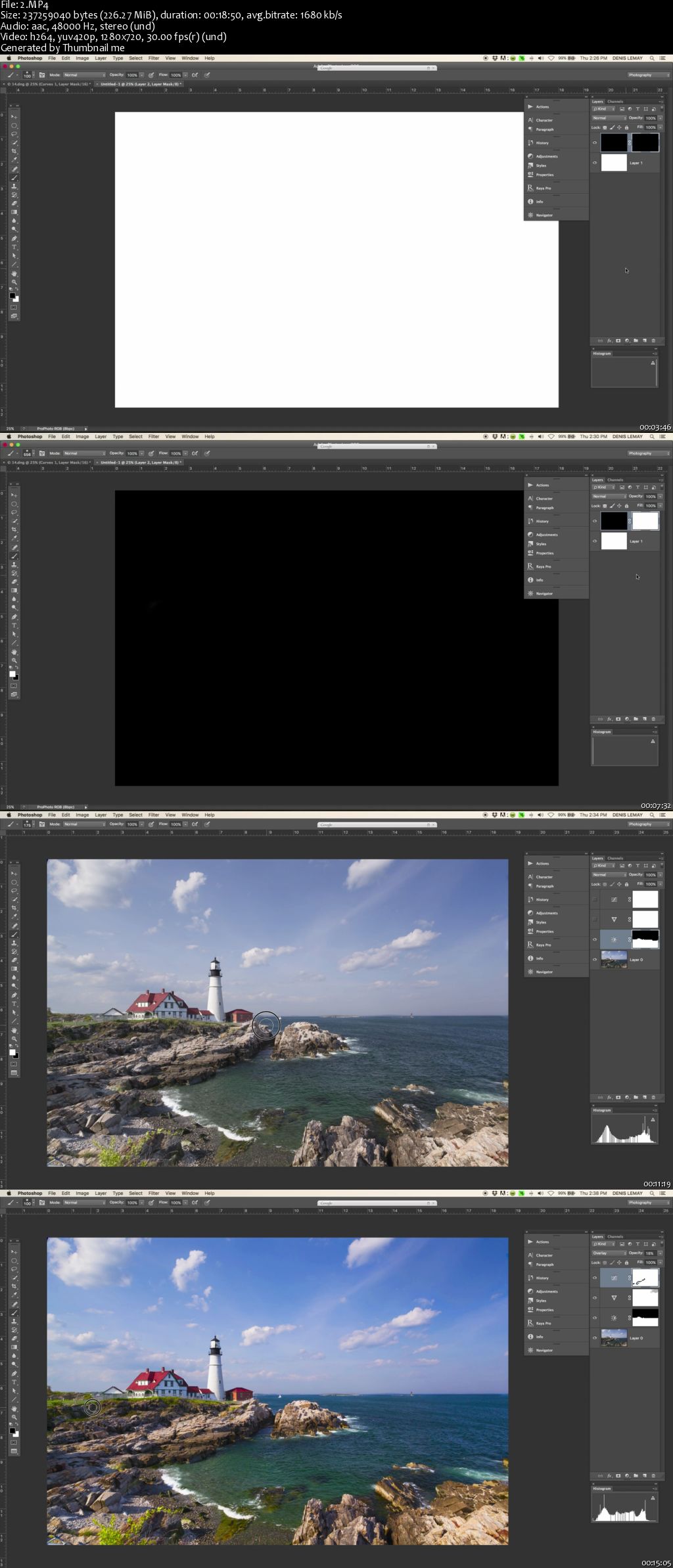Image resolution: width=673 pixels, height=1568 pixels.
Task: Select the Gradient tool in the 00:07:32 frame
Action: point(14,590)
